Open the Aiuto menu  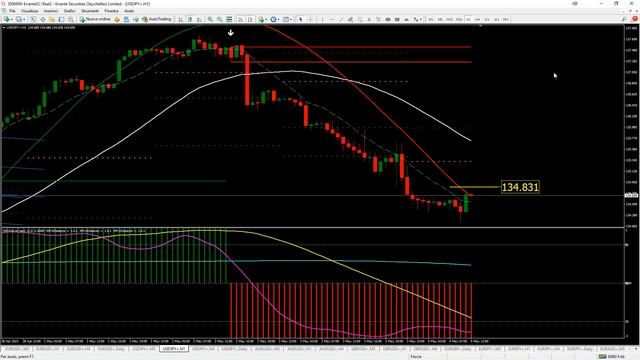[x=129, y=11]
